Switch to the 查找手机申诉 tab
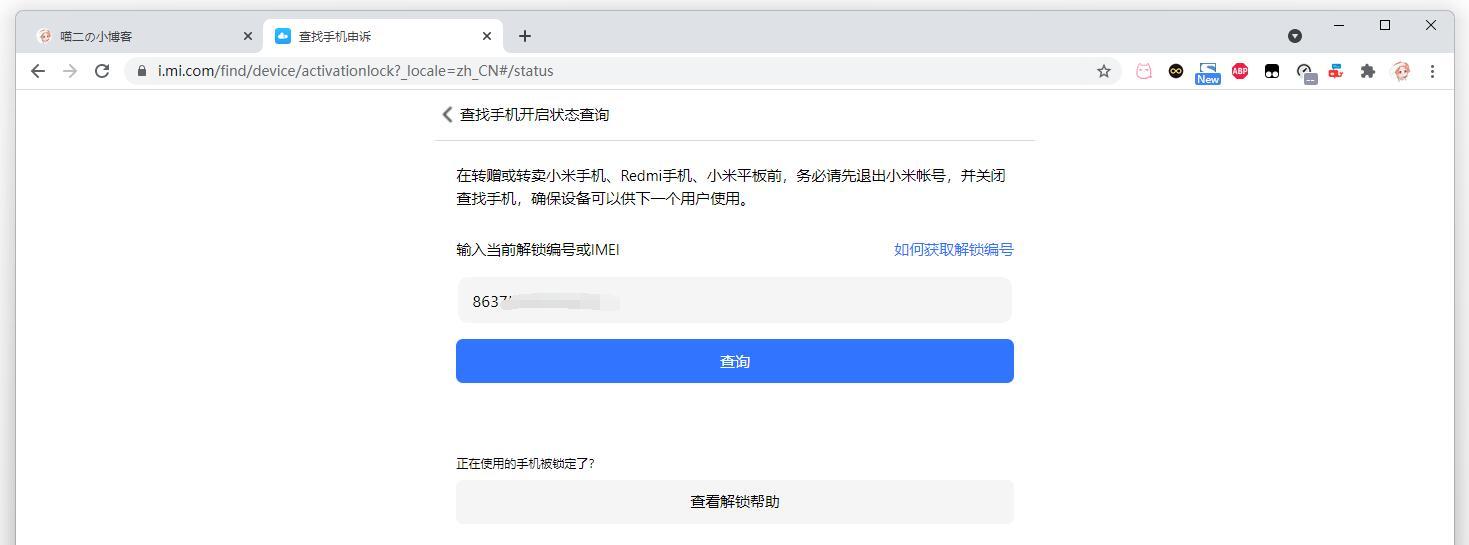The width and height of the screenshot is (1469, 545). click(382, 36)
